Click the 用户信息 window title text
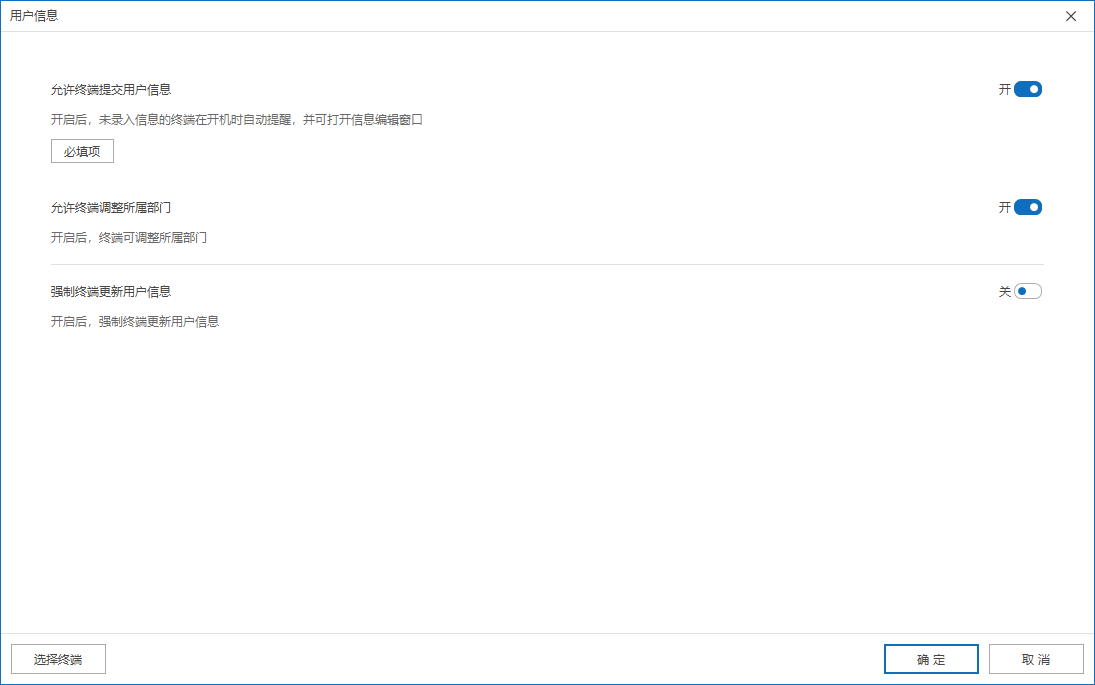Image resolution: width=1095 pixels, height=685 pixels. 34,16
